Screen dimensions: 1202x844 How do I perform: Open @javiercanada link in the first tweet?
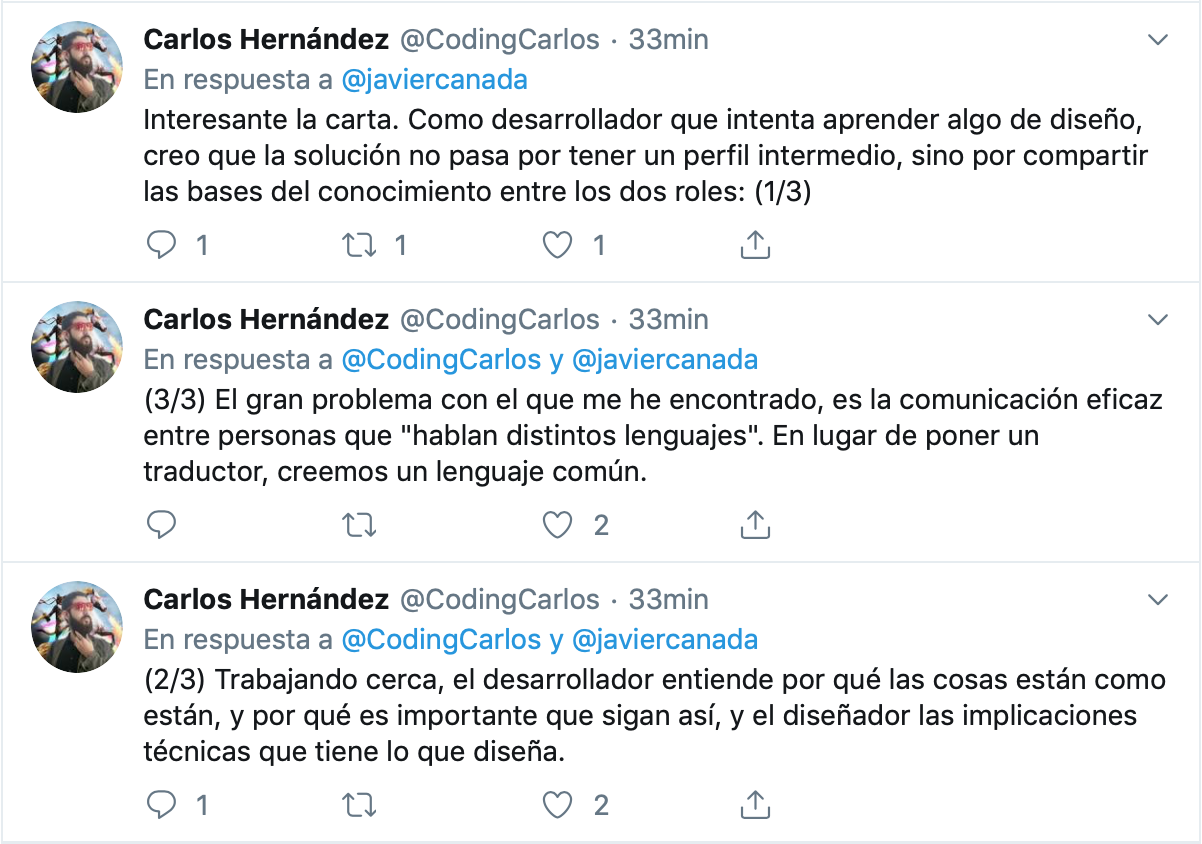click(x=434, y=79)
